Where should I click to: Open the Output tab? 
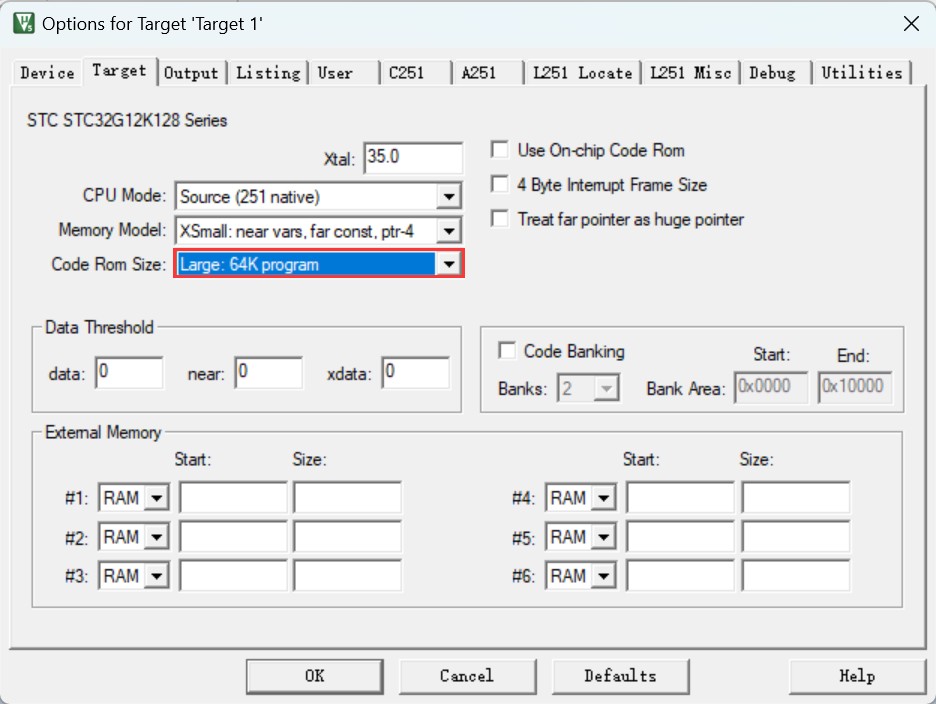click(x=191, y=73)
